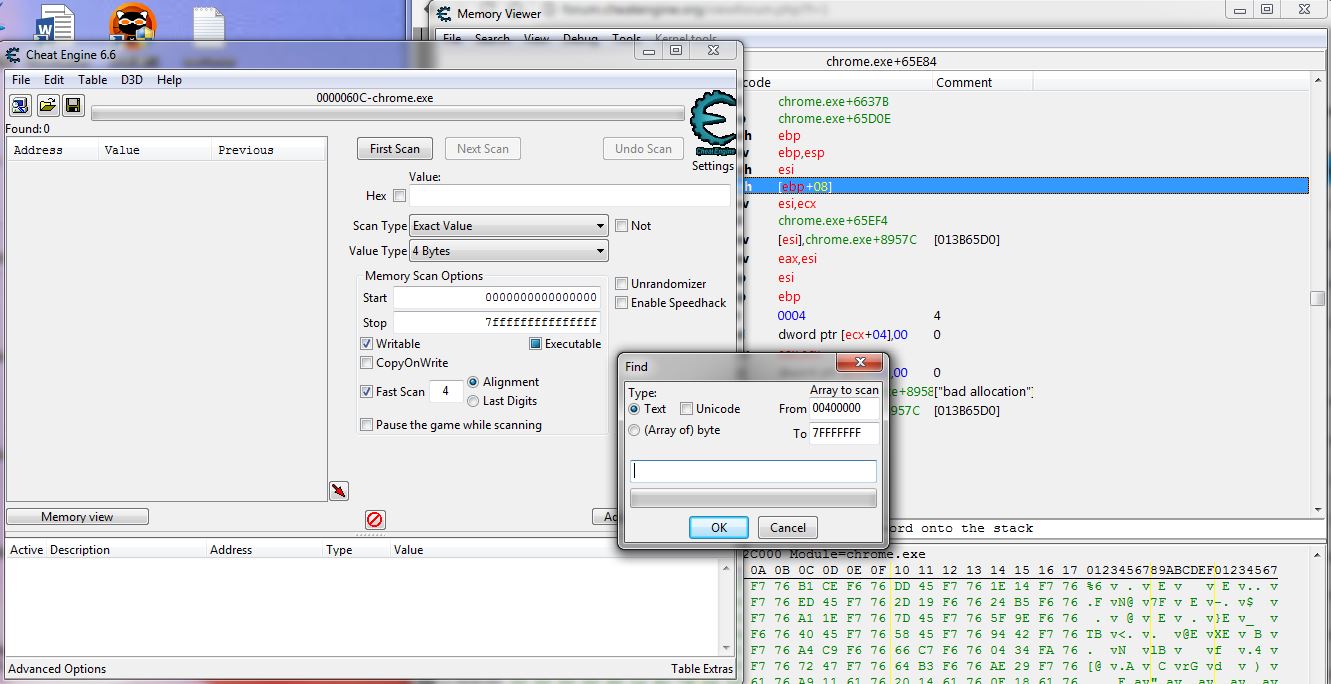Select the (Array of) byte radio button
Screen dimensions: 1331x684
pos(634,430)
